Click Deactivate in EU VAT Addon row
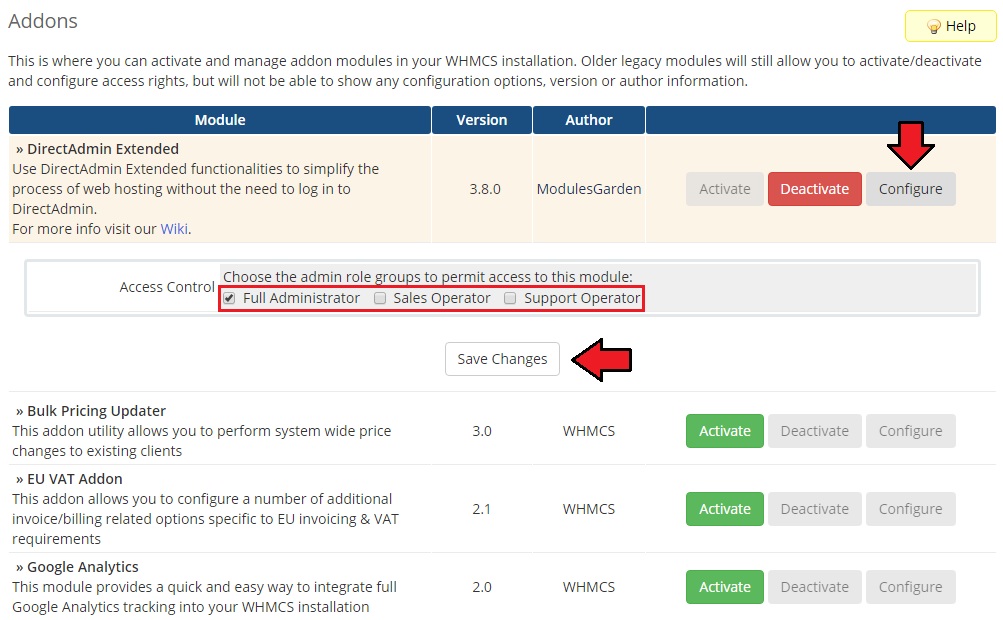Image resolution: width=1003 pixels, height=620 pixels. (x=814, y=509)
